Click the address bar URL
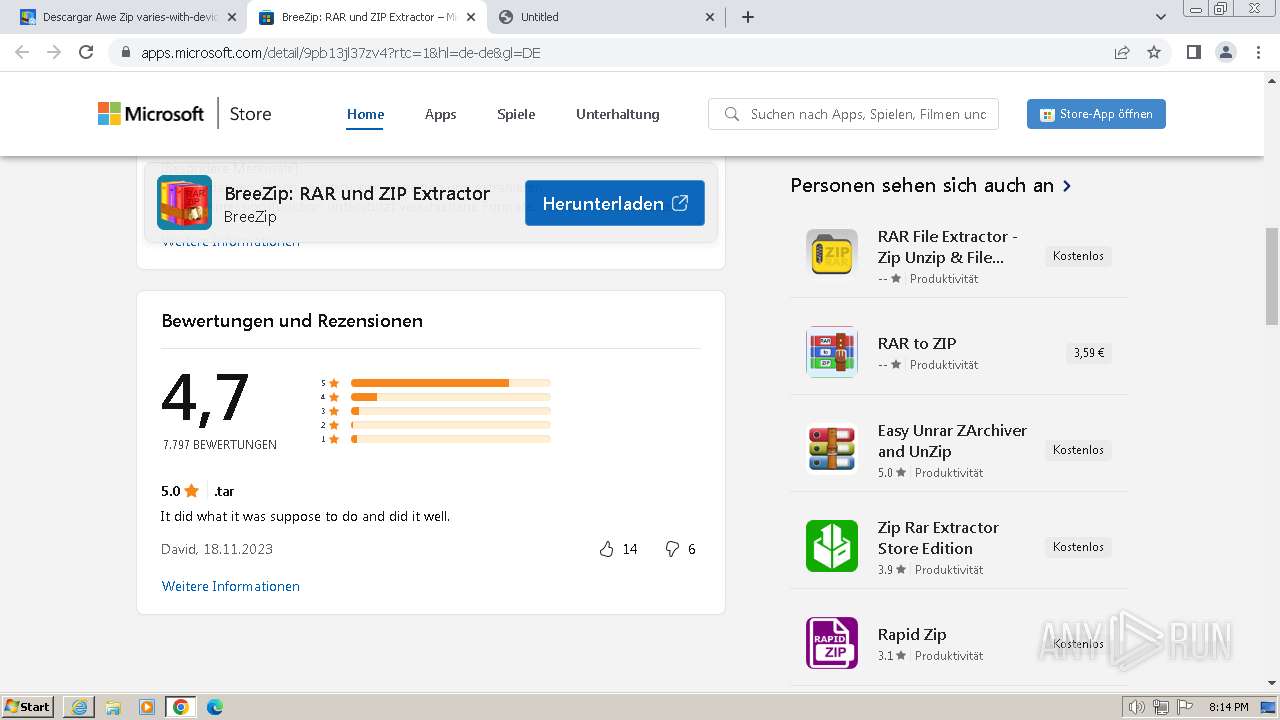 [x=341, y=53]
